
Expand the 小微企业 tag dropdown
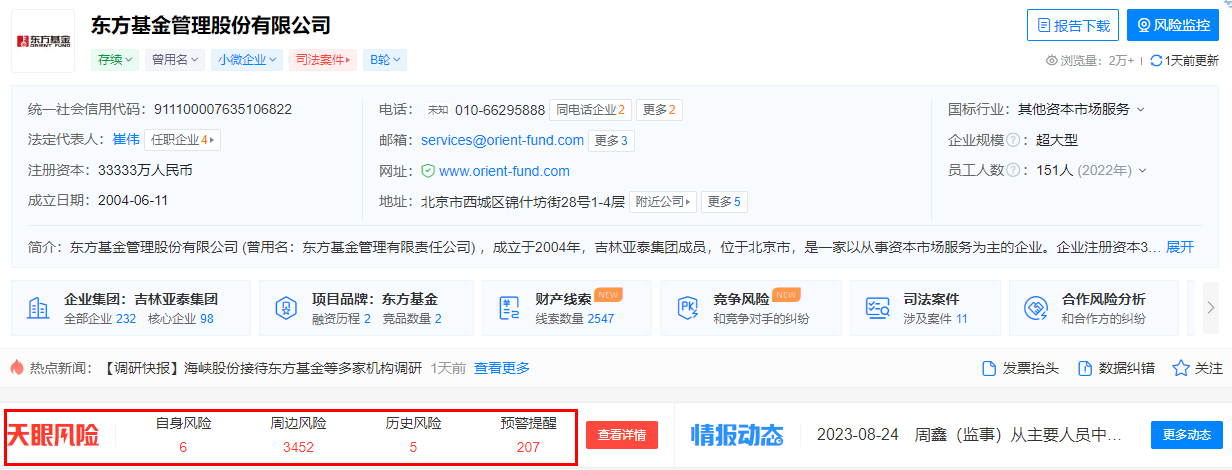point(246,60)
